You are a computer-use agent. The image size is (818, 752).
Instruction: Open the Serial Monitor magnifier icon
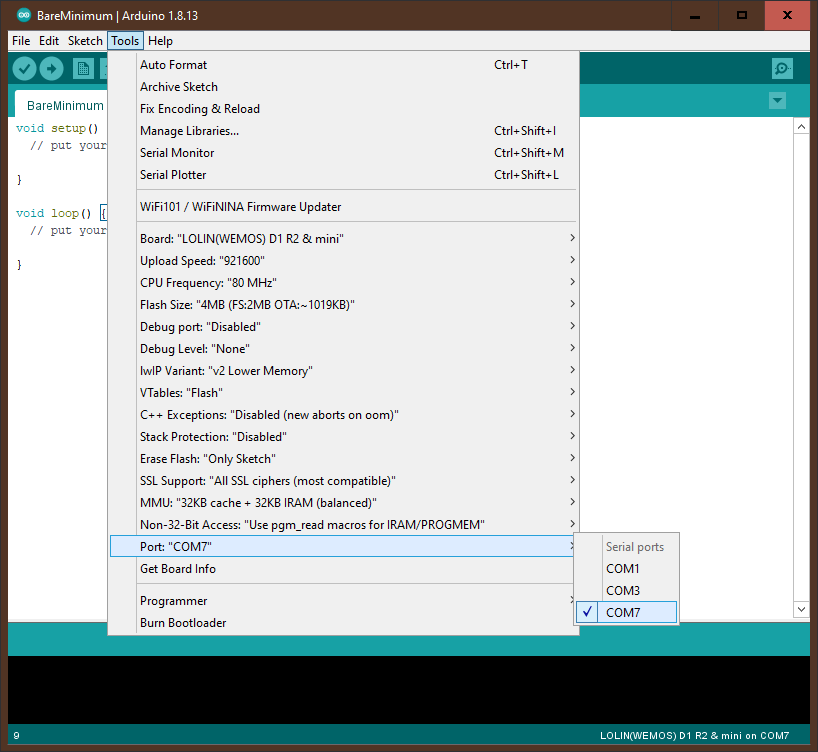click(x=782, y=68)
